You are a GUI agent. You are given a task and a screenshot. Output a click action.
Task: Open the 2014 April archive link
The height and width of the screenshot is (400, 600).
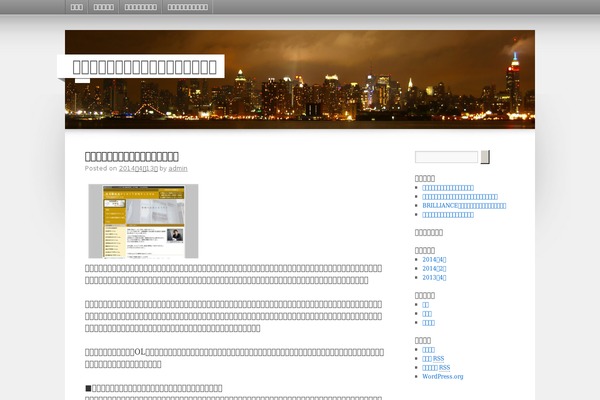point(434,260)
